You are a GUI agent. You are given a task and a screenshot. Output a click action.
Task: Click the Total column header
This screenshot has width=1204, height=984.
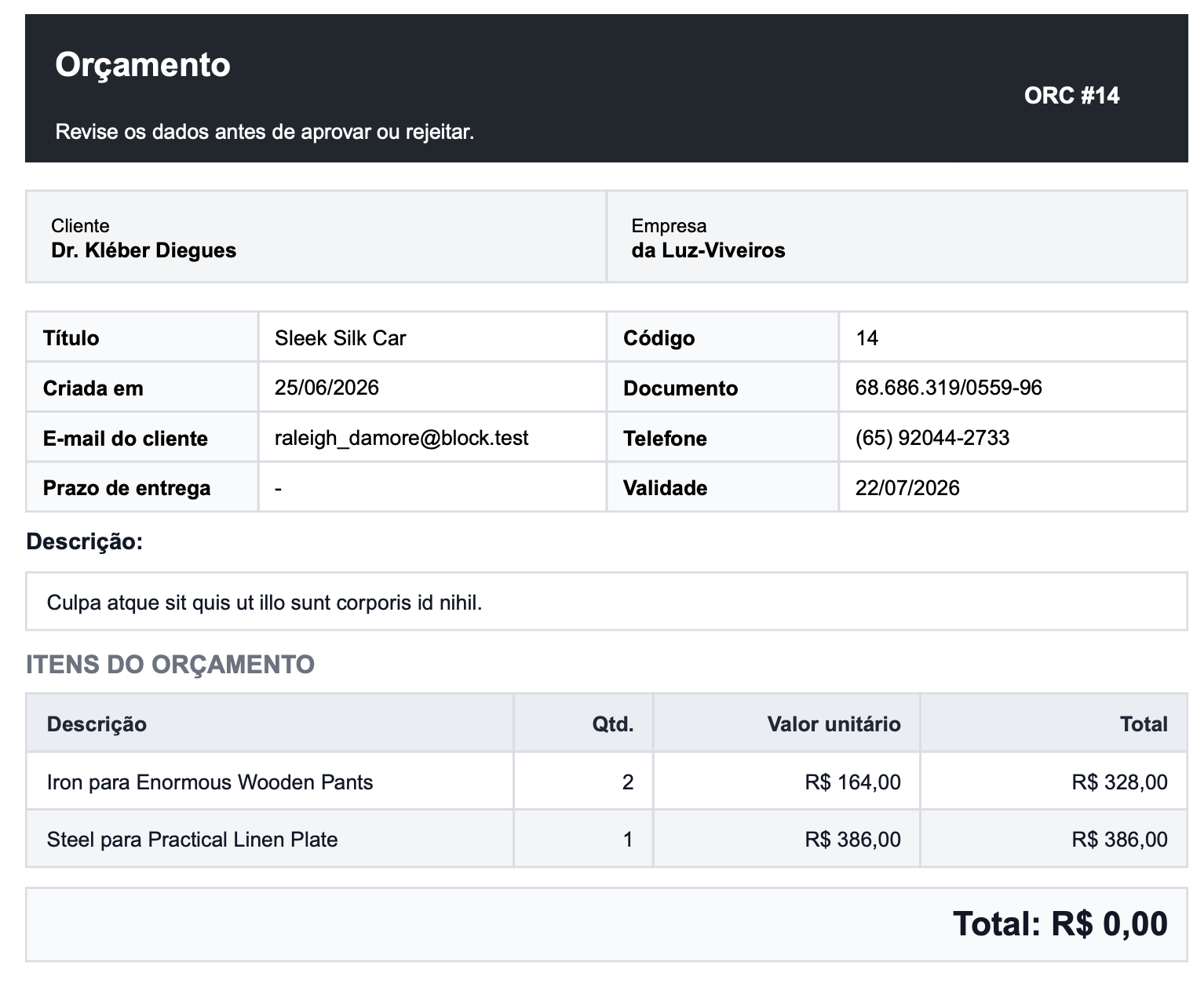point(1144,723)
